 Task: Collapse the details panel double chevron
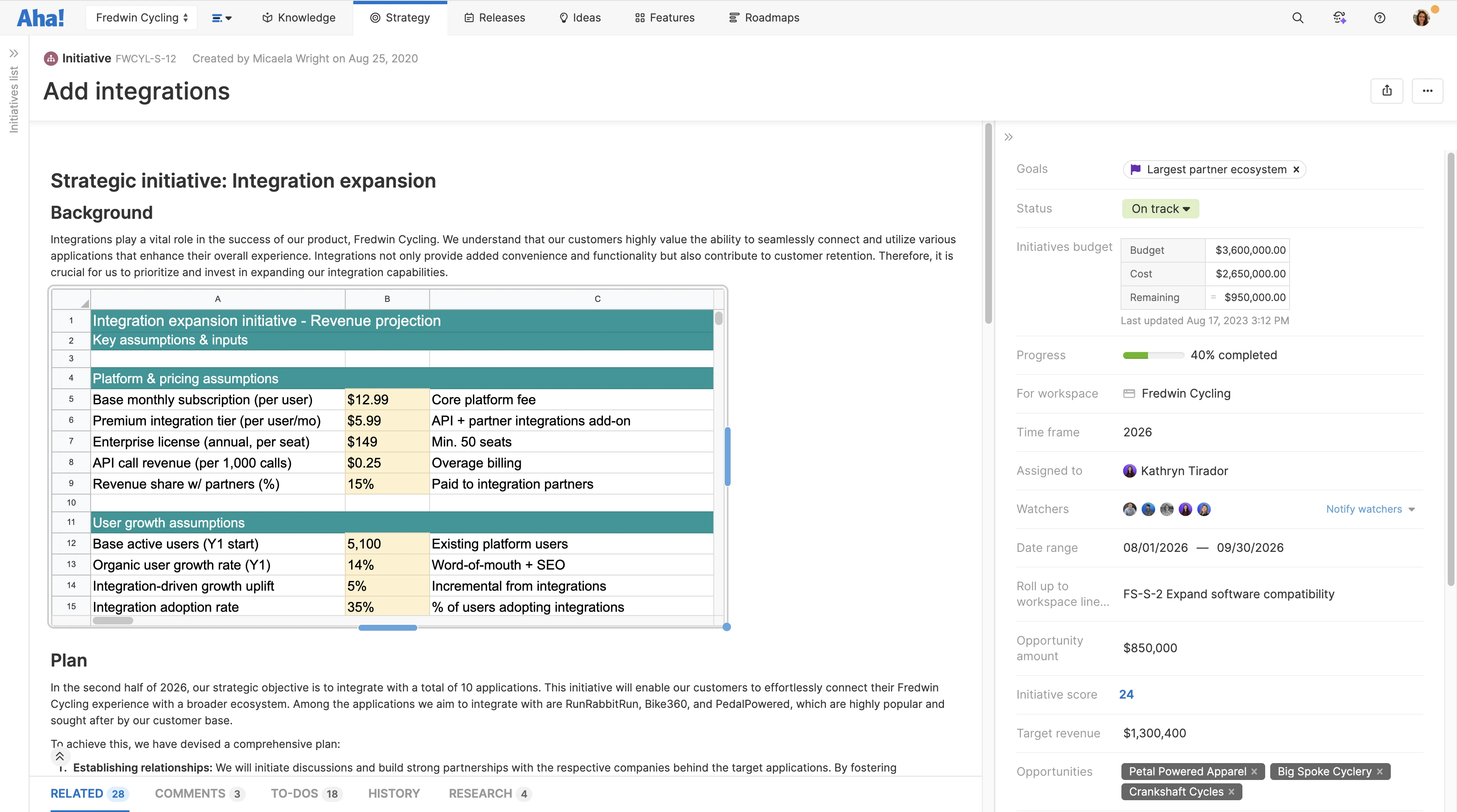click(x=1008, y=137)
